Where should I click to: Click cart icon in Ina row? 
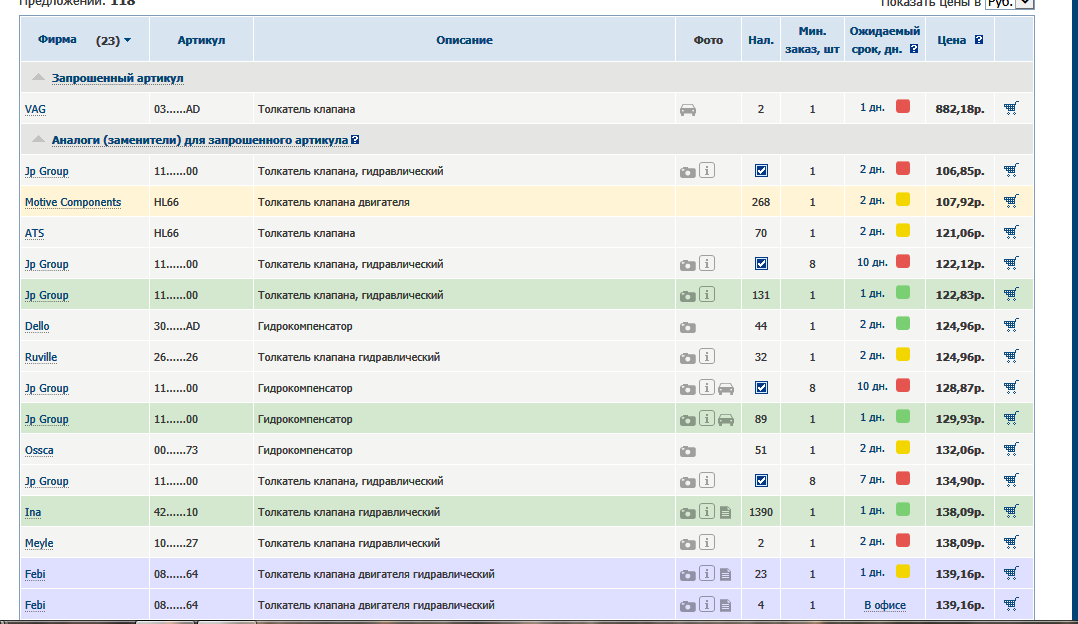(1010, 512)
